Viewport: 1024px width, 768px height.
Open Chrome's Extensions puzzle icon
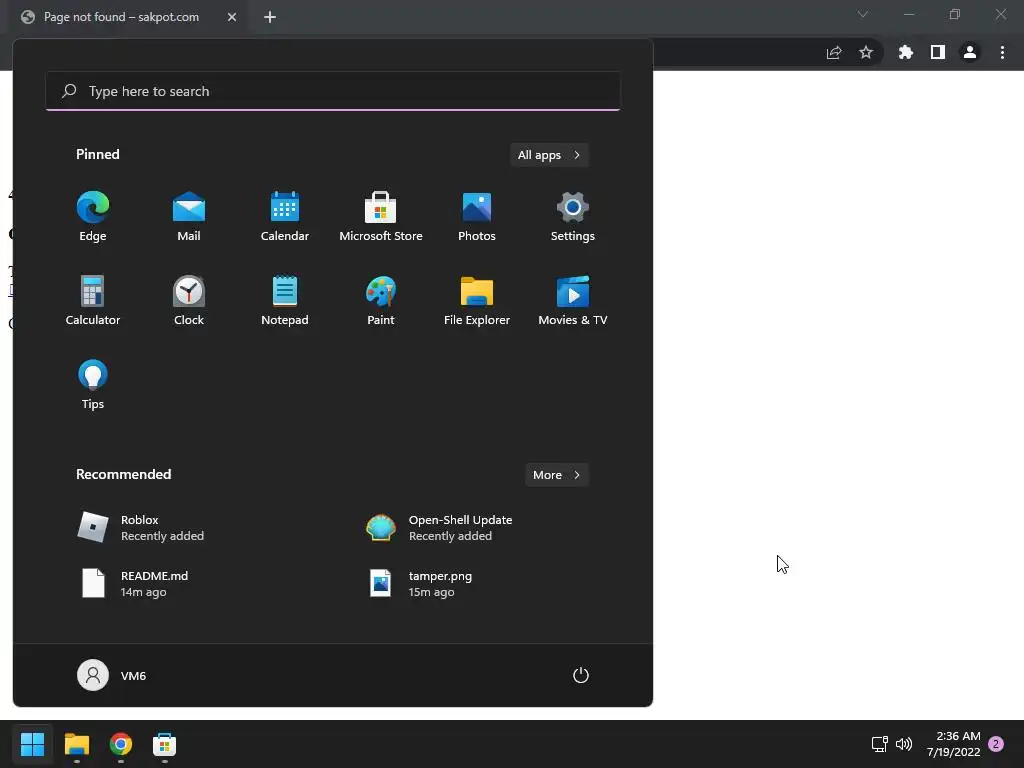(x=906, y=52)
